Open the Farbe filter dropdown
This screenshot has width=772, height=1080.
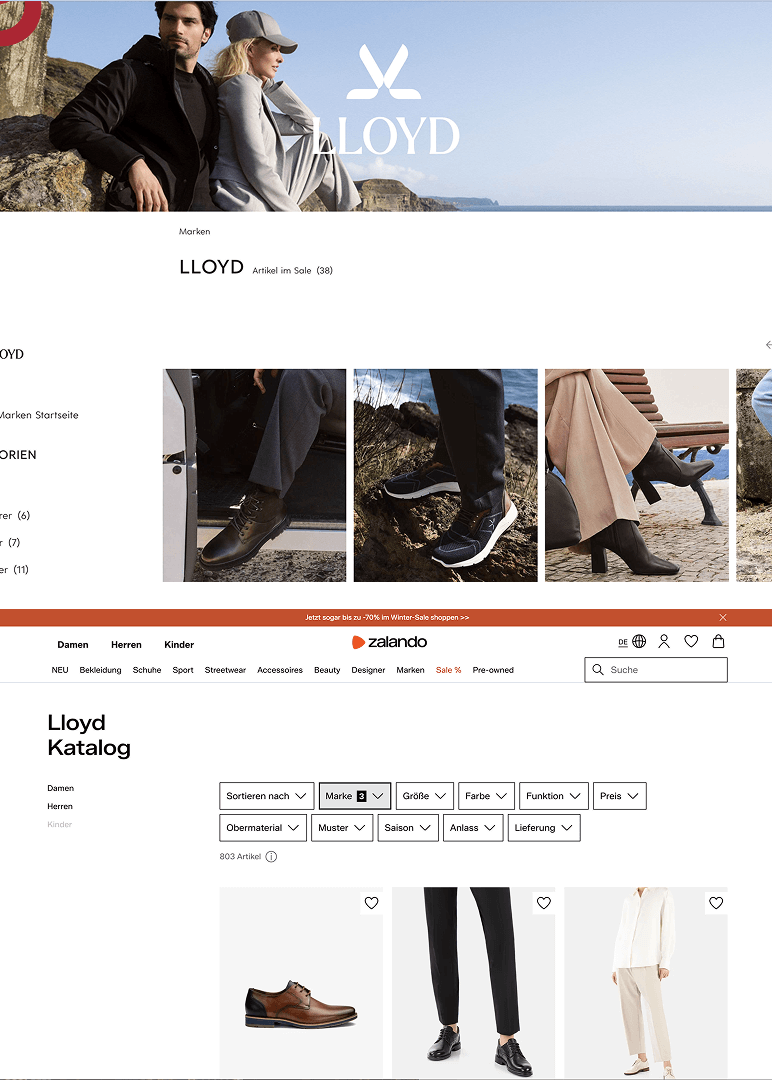coord(486,796)
